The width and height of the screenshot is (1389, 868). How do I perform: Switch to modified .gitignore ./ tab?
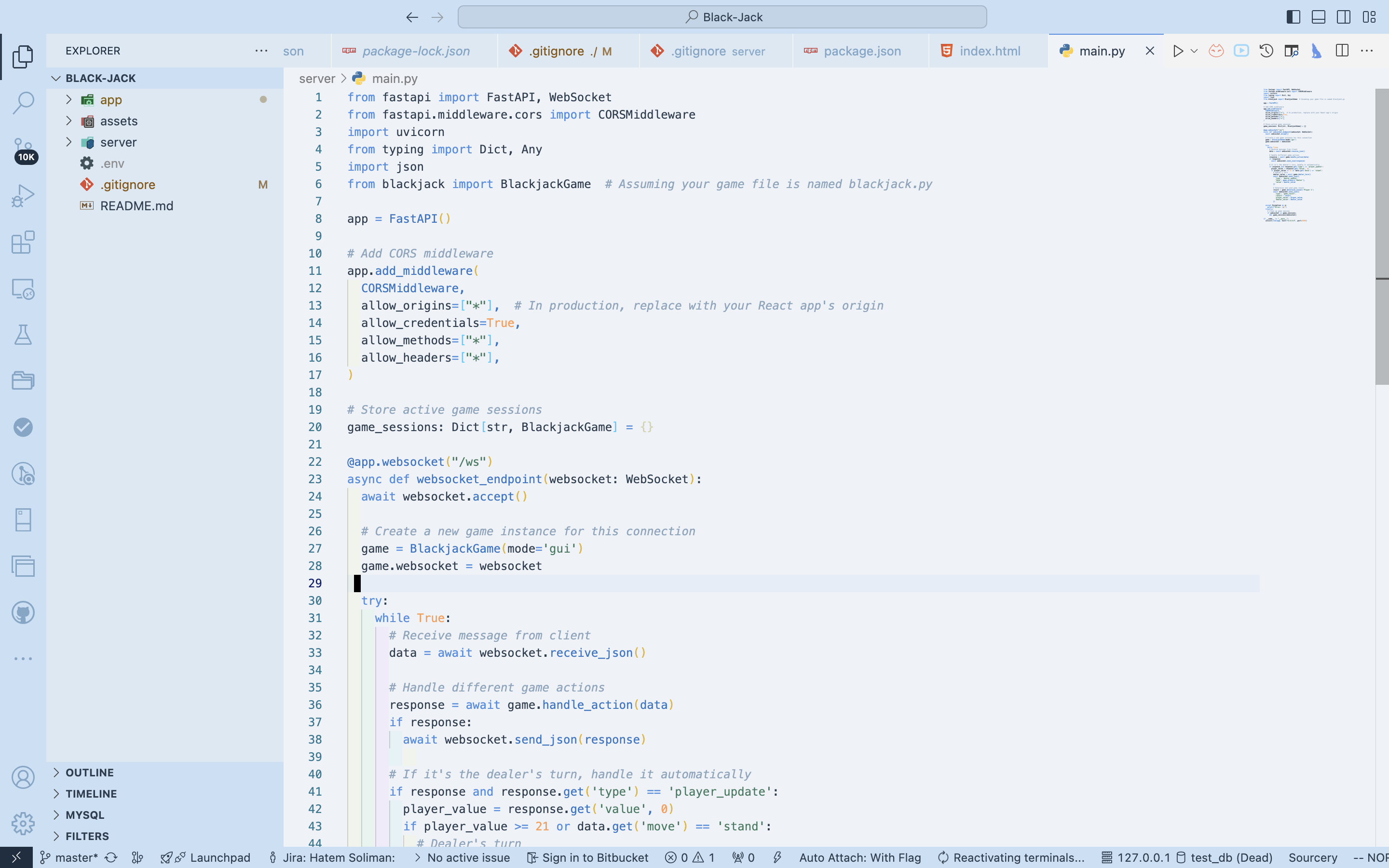click(x=568, y=51)
